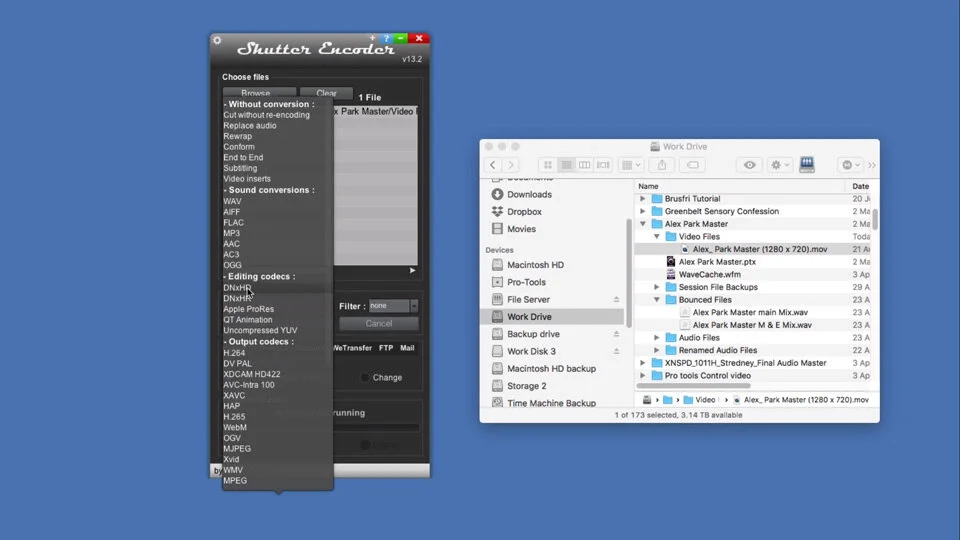The height and width of the screenshot is (540, 960).
Task: Eject the Work Disk 3 volume
Action: coord(617,351)
